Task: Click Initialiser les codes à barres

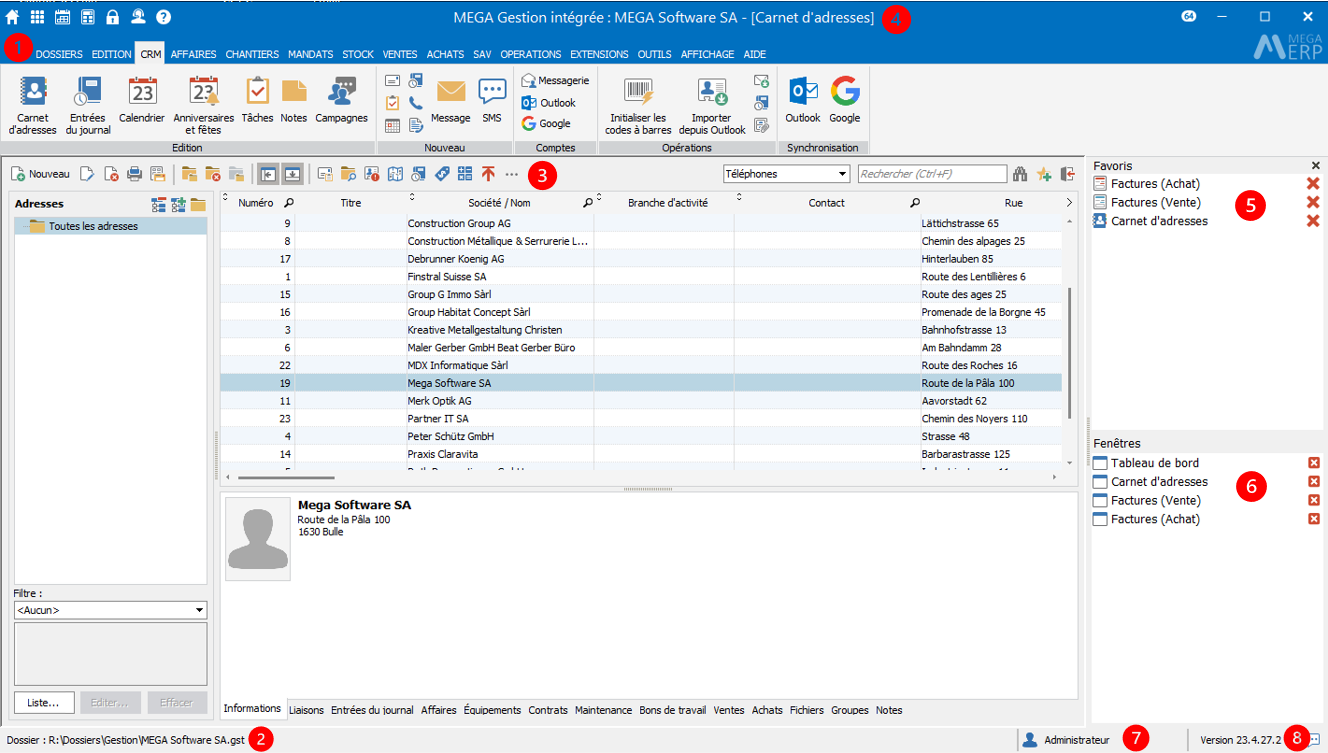Action: (638, 108)
